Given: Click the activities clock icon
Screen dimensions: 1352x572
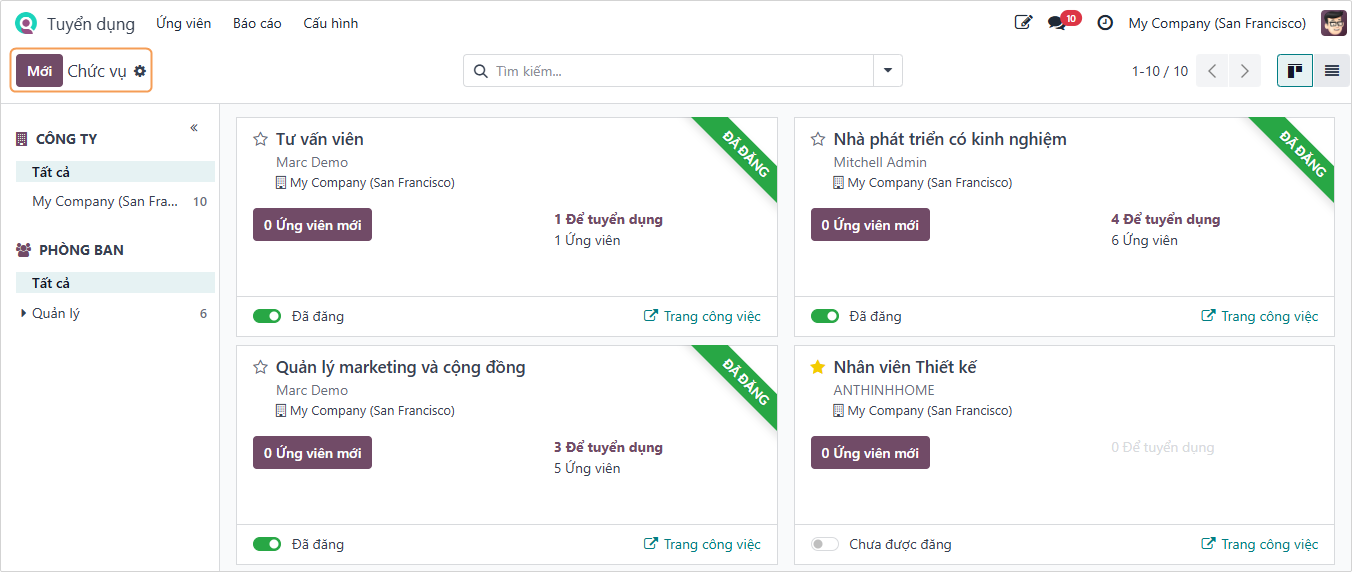Looking at the screenshot, I should pyautogui.click(x=1105, y=22).
